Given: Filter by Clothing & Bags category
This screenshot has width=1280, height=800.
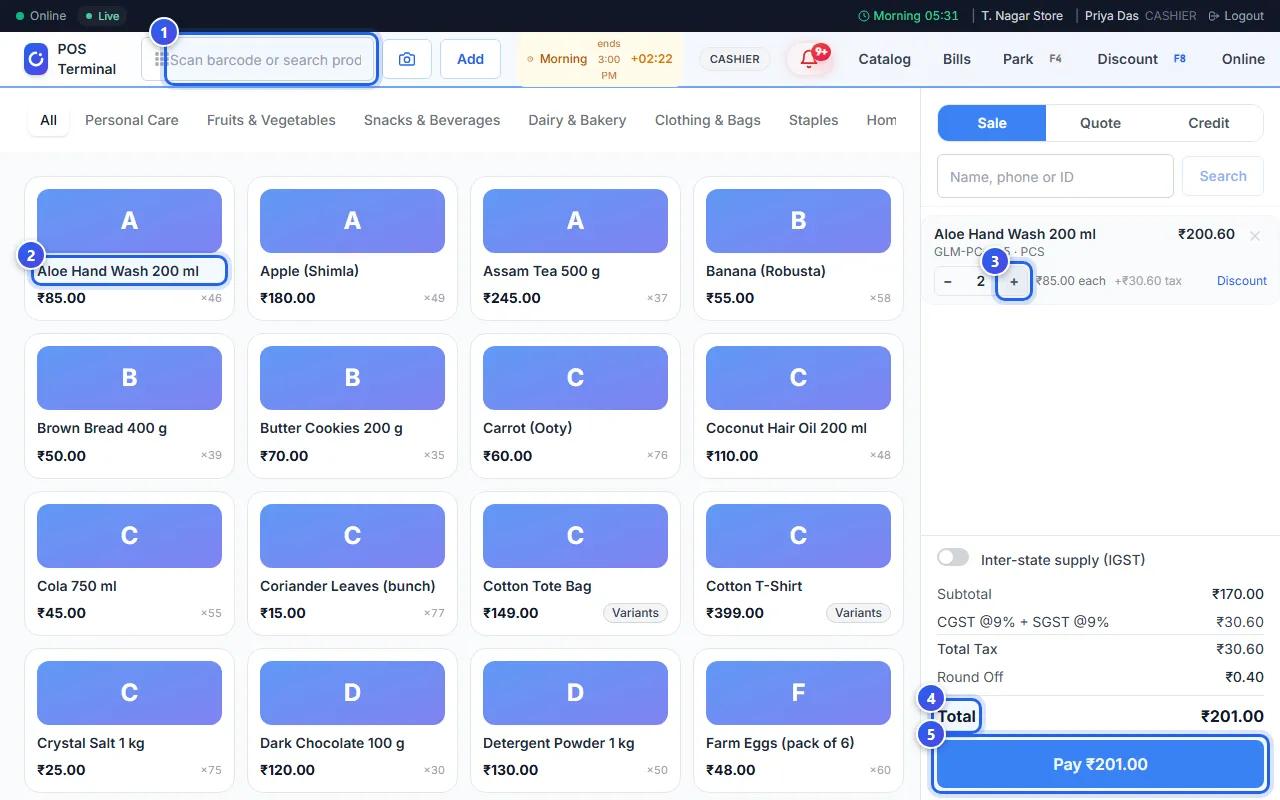Looking at the screenshot, I should 708,120.
